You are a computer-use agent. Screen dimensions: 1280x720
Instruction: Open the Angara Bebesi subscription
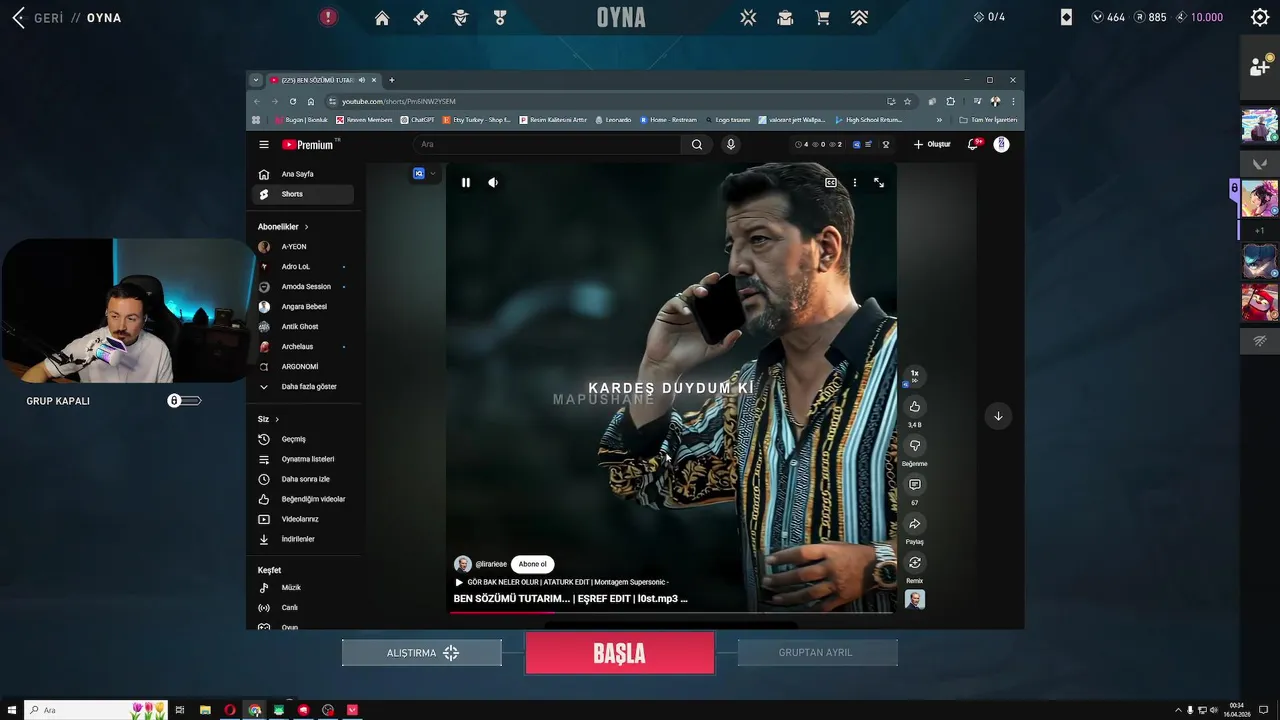303,306
